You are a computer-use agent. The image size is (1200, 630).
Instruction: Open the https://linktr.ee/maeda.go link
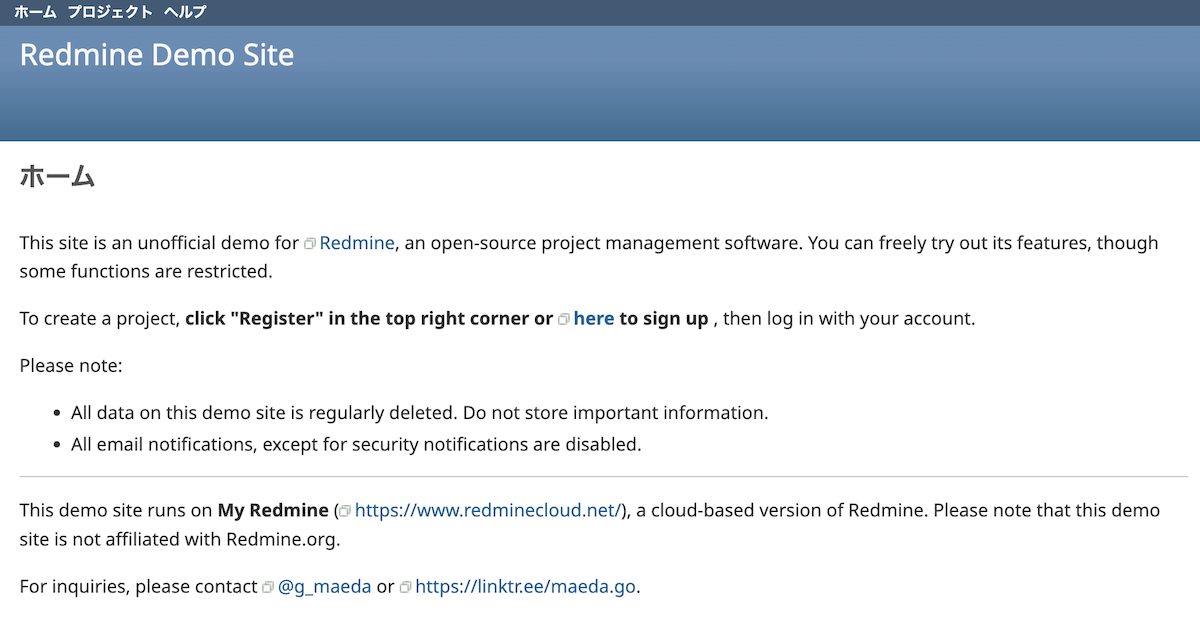click(526, 587)
